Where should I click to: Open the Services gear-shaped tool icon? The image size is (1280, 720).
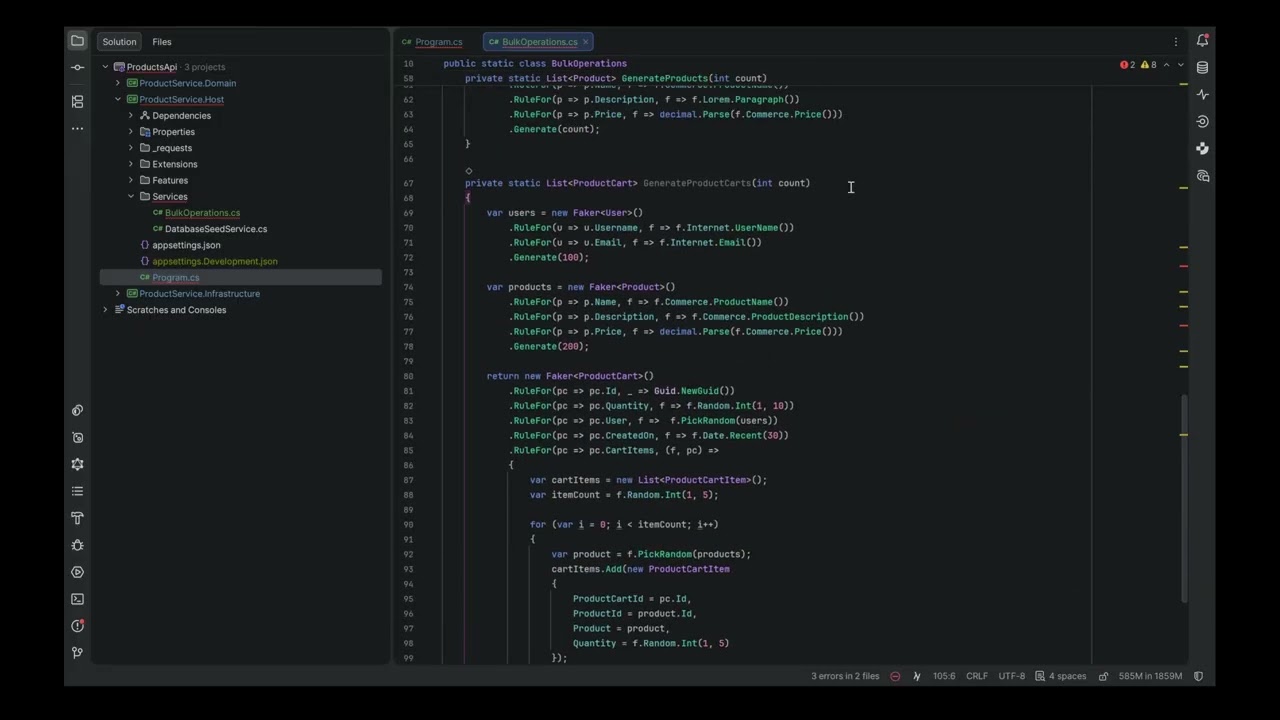(77, 464)
